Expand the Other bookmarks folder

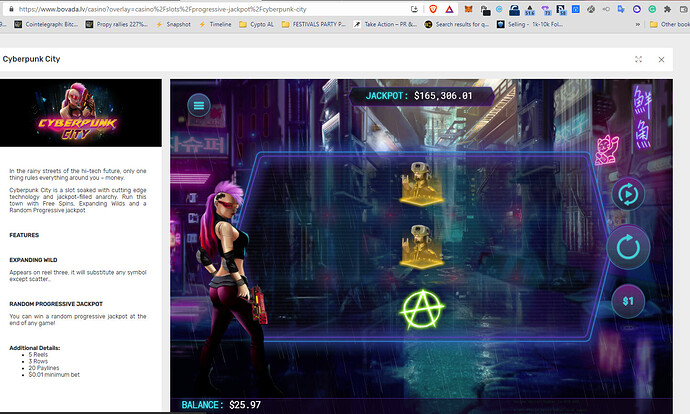click(x=670, y=24)
